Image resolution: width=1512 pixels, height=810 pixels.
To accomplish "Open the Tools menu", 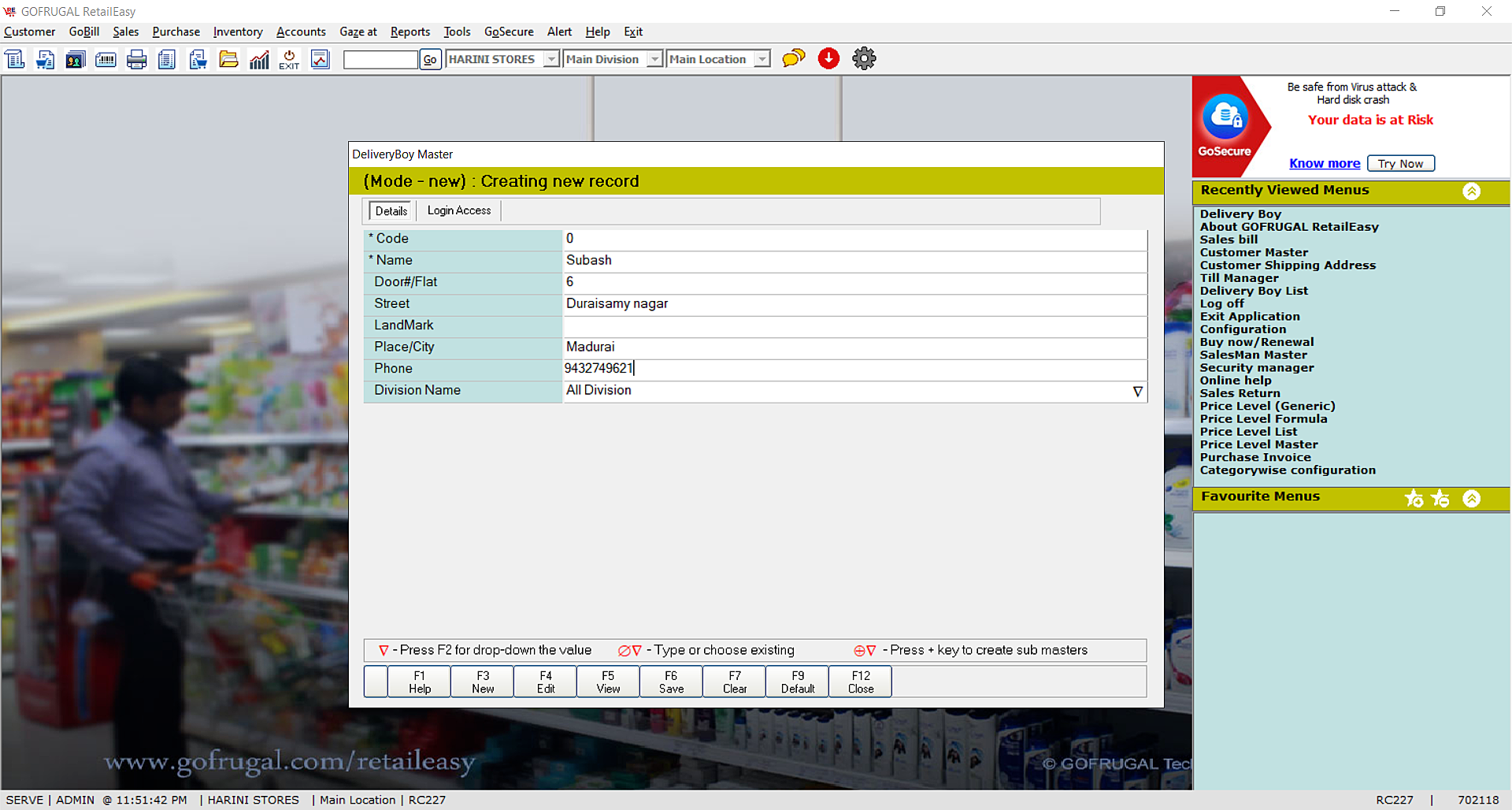I will (x=457, y=32).
